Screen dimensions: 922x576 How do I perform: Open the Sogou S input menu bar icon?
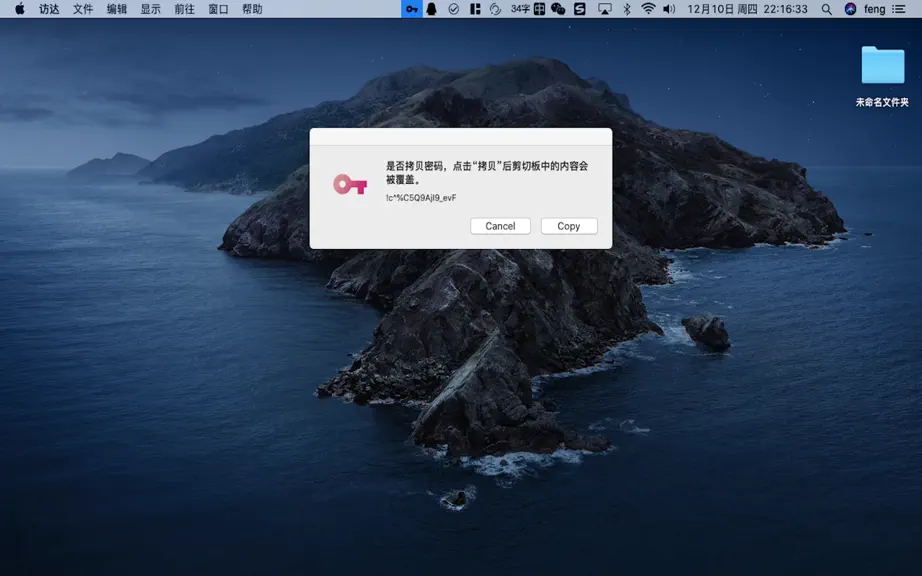pos(580,9)
